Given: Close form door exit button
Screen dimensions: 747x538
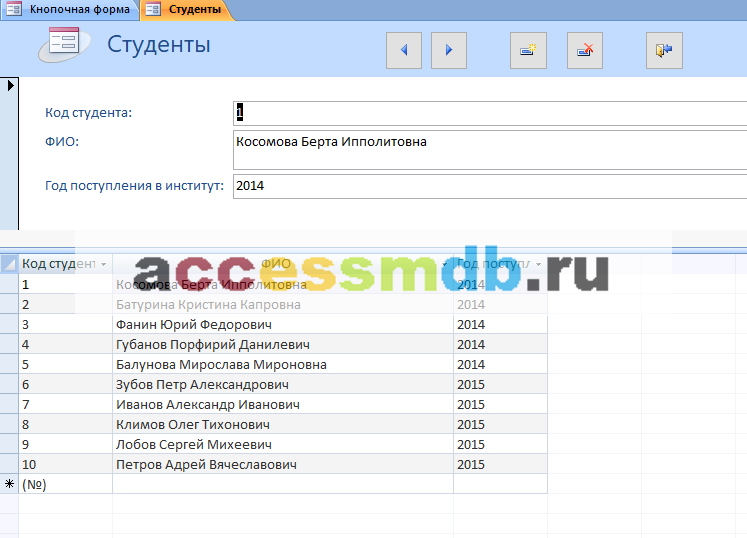Looking at the screenshot, I should [664, 50].
